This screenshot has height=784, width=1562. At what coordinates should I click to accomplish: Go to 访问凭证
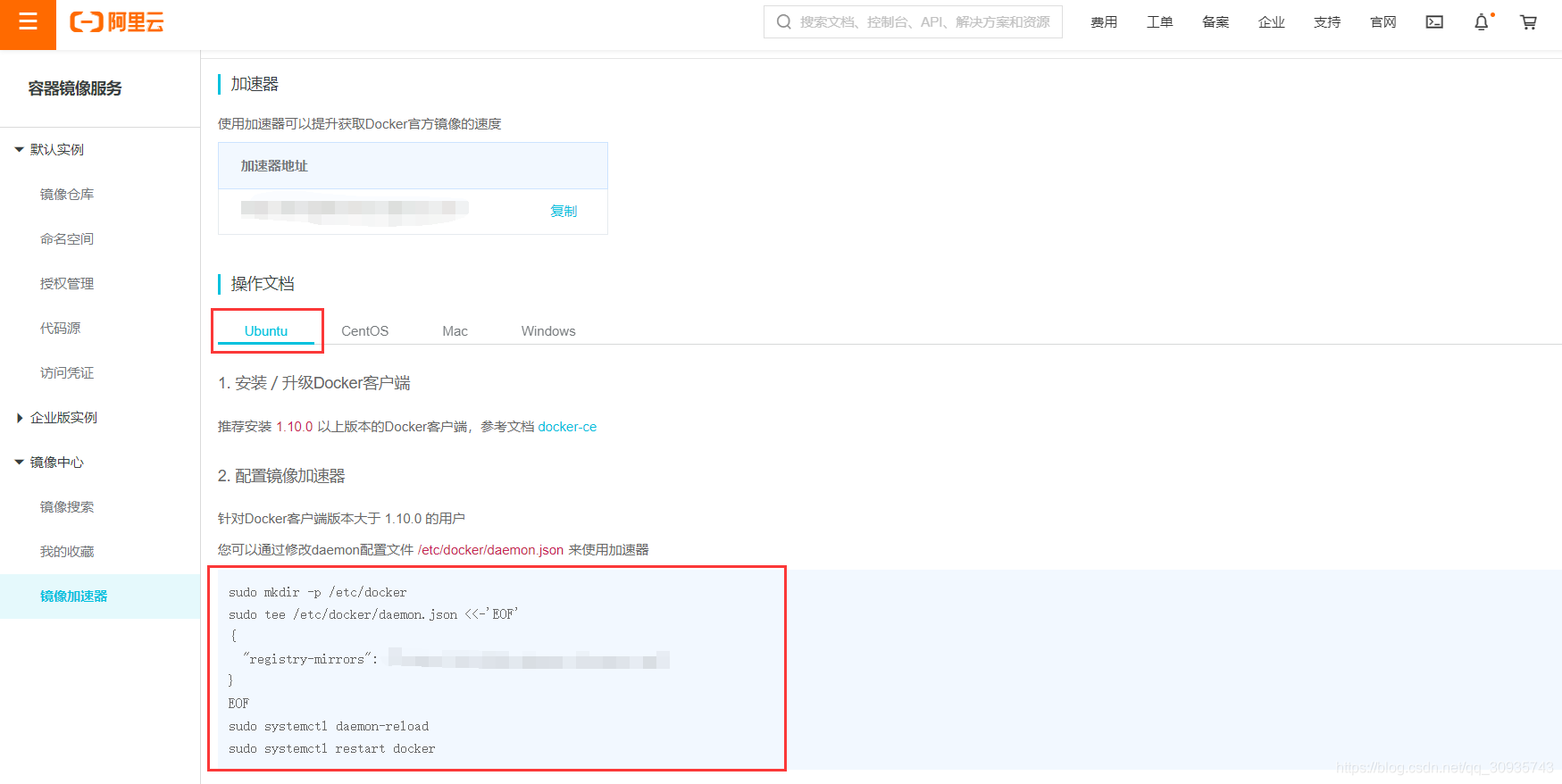pyautogui.click(x=67, y=372)
